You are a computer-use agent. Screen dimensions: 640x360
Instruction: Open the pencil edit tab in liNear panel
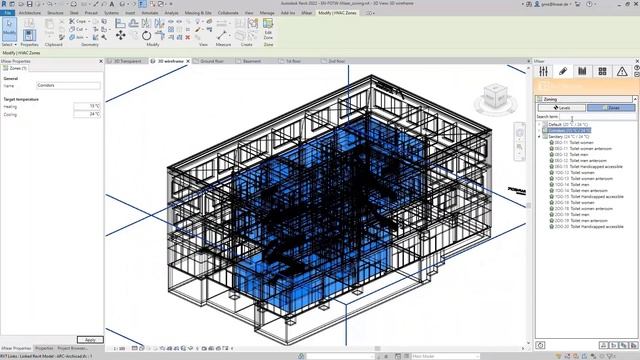[x=563, y=71]
